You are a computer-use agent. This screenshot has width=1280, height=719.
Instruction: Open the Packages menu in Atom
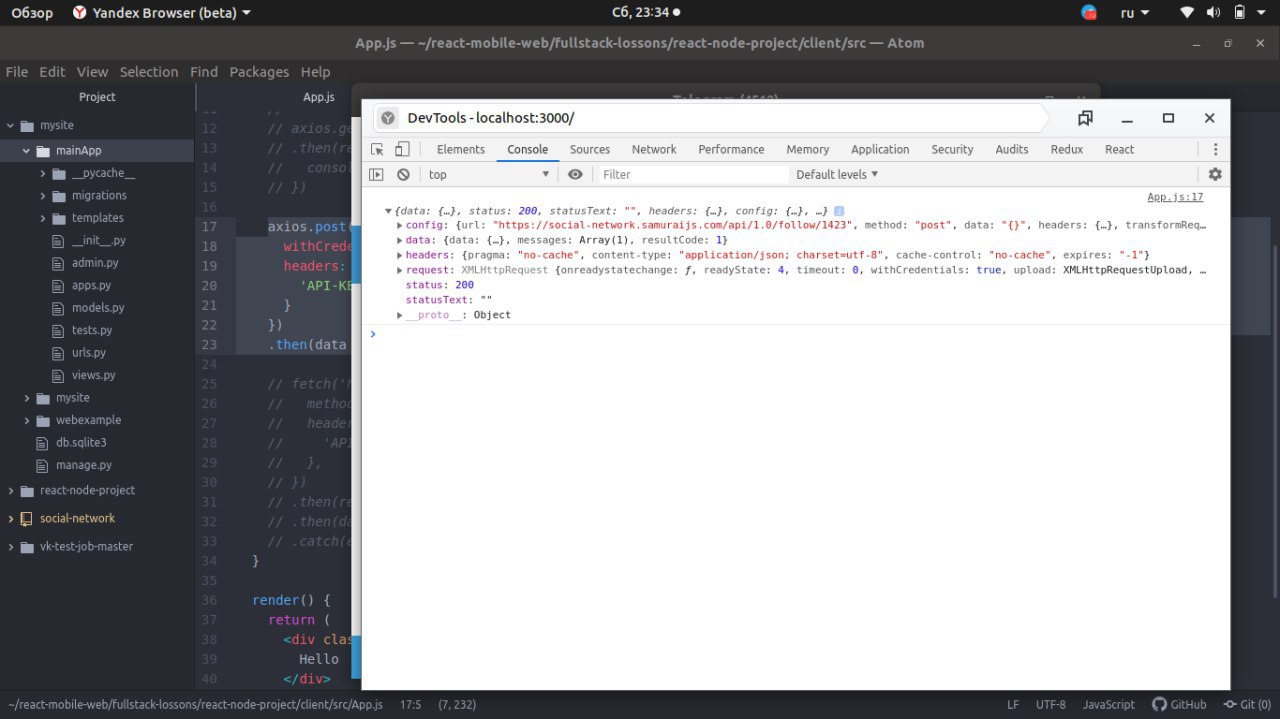[x=259, y=72]
